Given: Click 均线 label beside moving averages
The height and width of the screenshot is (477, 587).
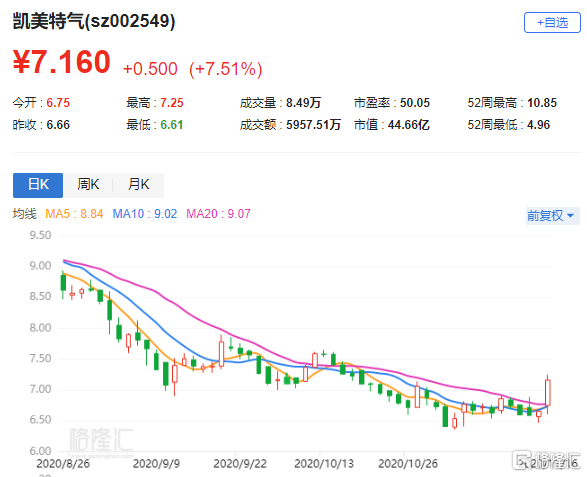Looking at the screenshot, I should (25, 214).
